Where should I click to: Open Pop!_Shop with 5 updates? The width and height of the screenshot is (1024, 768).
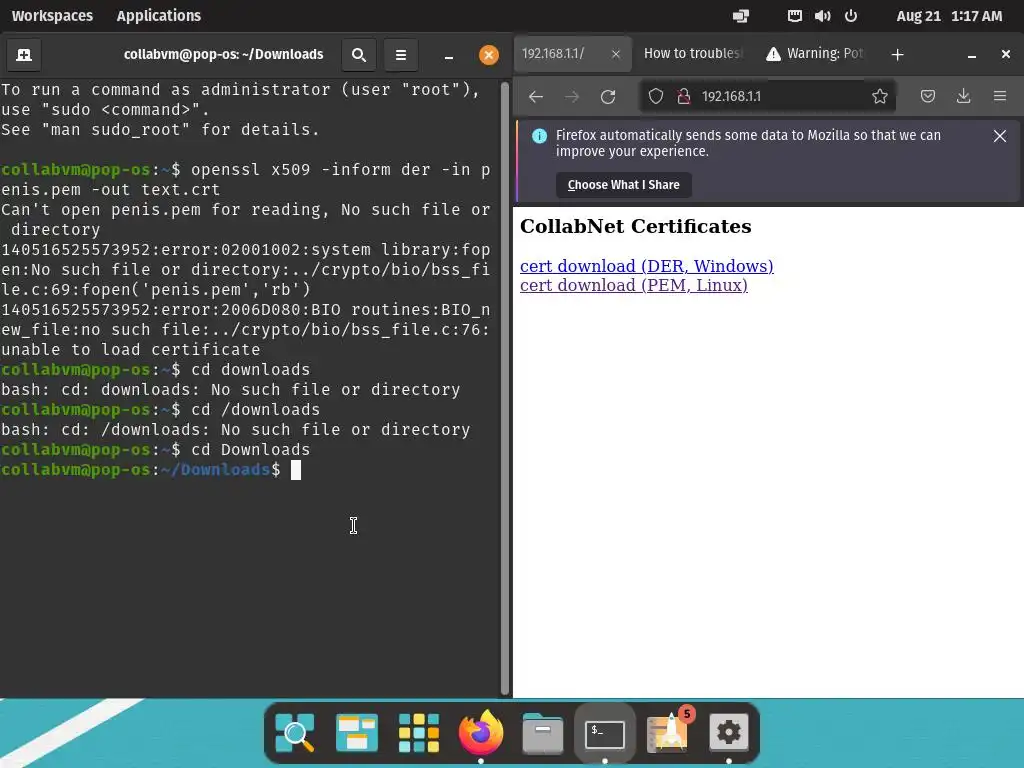(667, 733)
